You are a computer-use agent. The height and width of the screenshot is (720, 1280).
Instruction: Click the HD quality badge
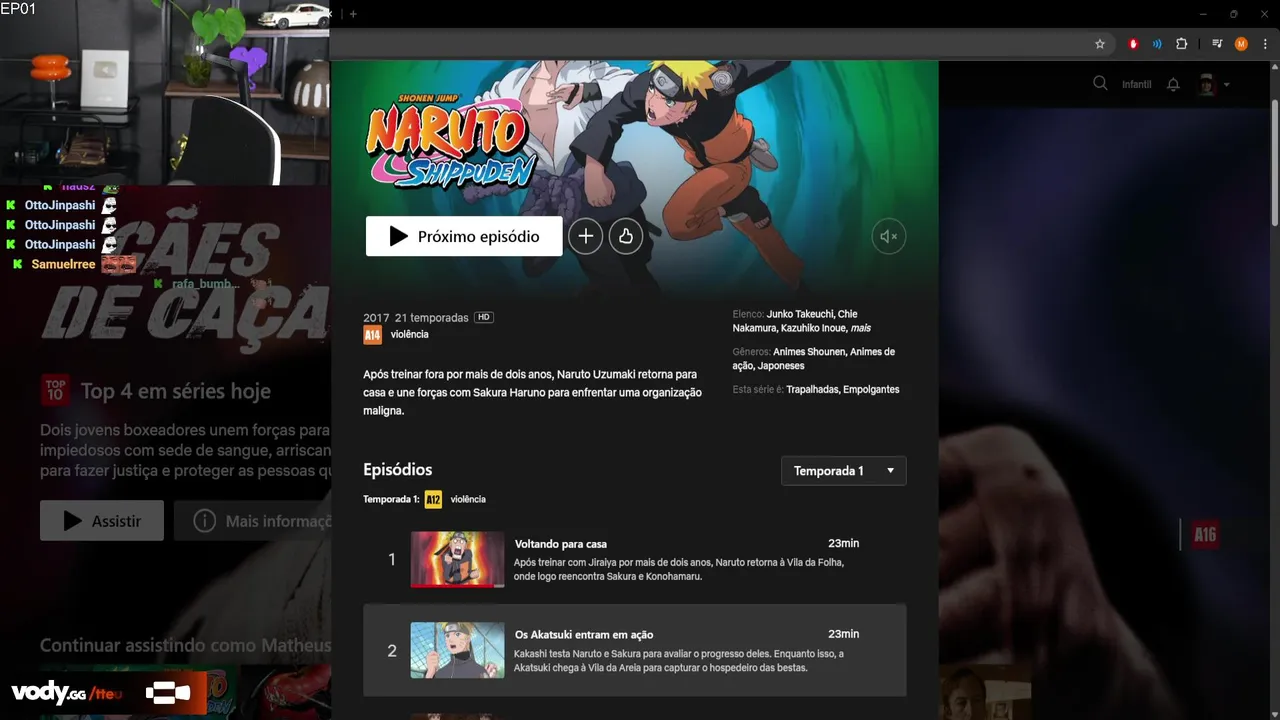click(484, 317)
